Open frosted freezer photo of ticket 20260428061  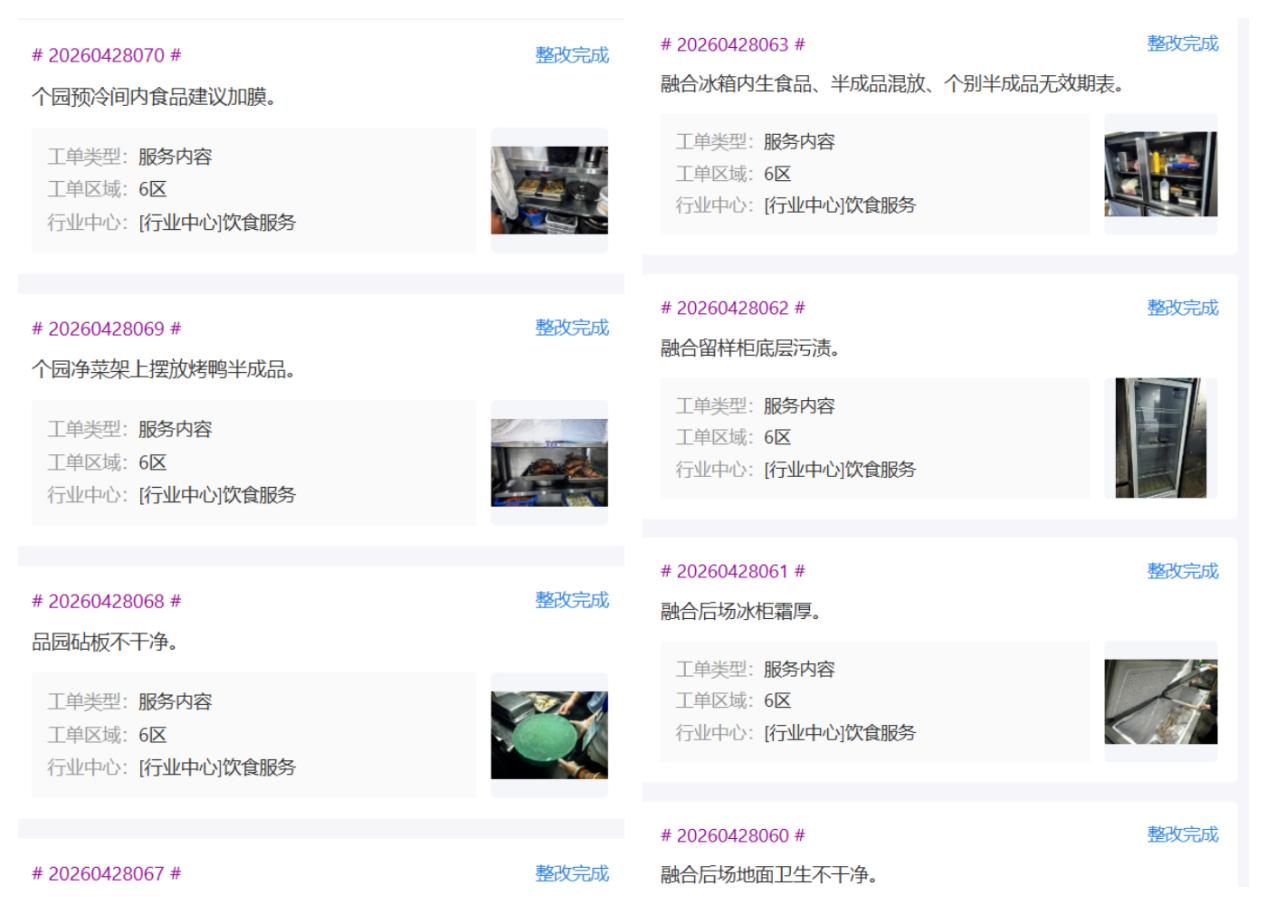[x=1161, y=701]
